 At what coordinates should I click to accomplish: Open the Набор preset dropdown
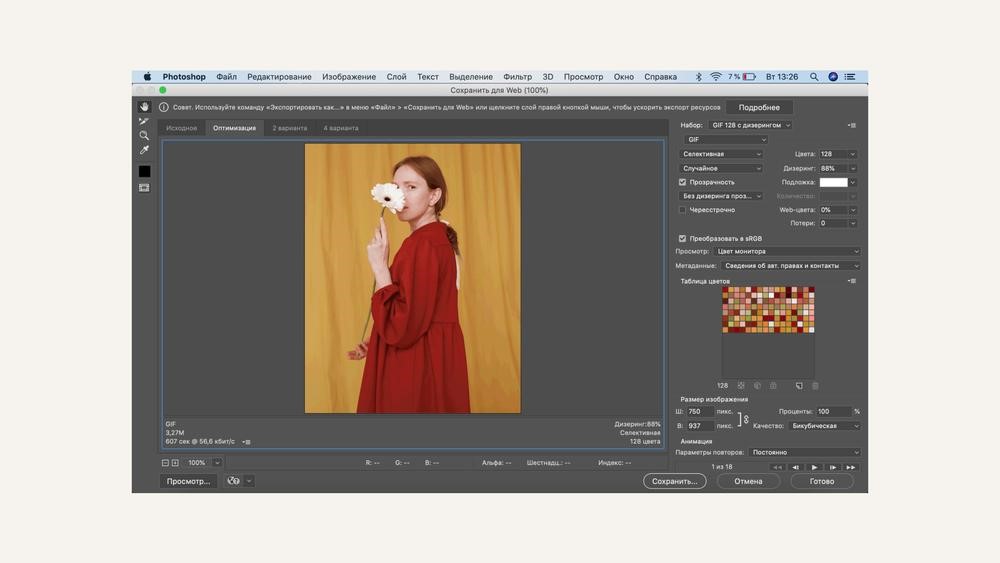click(750, 125)
